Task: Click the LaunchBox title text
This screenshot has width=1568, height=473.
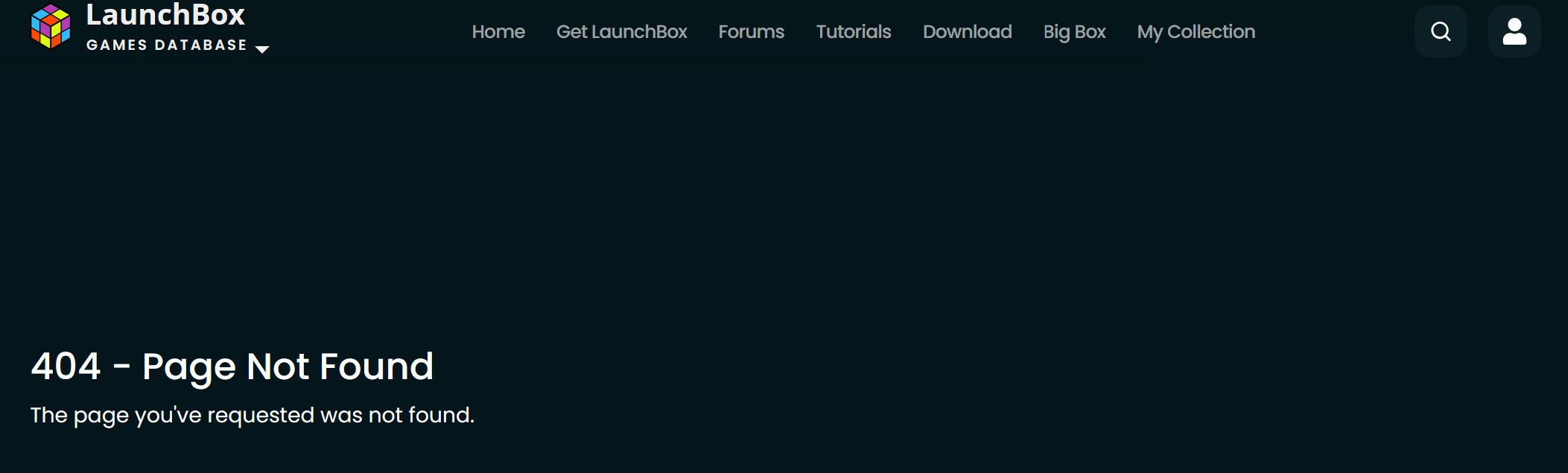Action: [x=165, y=15]
